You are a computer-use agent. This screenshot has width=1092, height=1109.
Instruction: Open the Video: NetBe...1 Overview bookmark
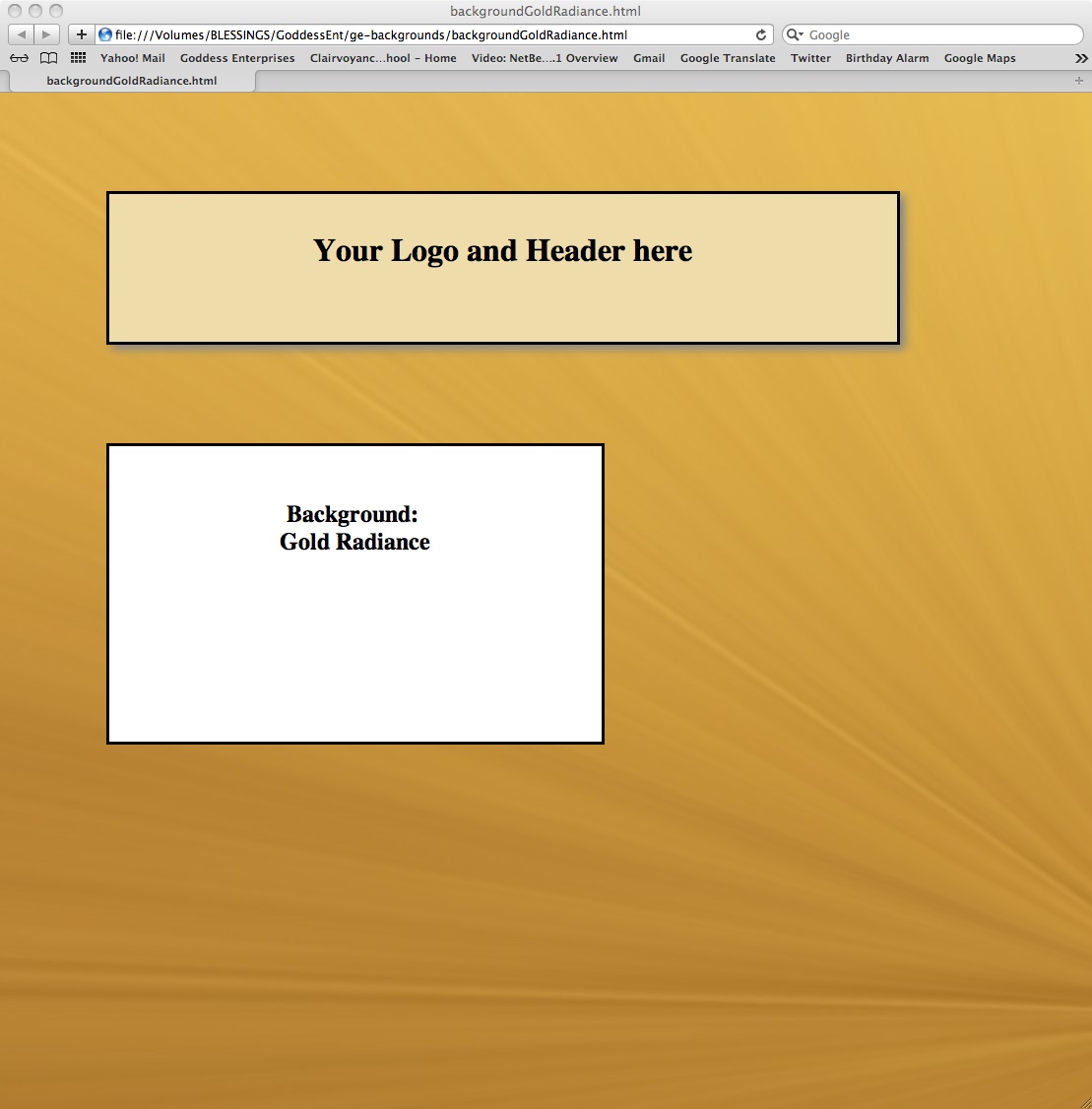point(545,58)
